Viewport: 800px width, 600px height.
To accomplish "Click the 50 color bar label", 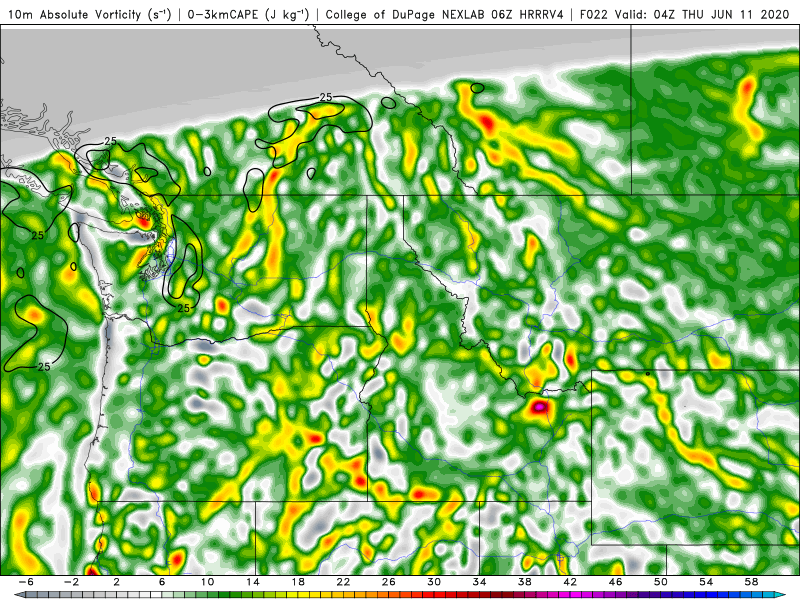I will [x=661, y=582].
